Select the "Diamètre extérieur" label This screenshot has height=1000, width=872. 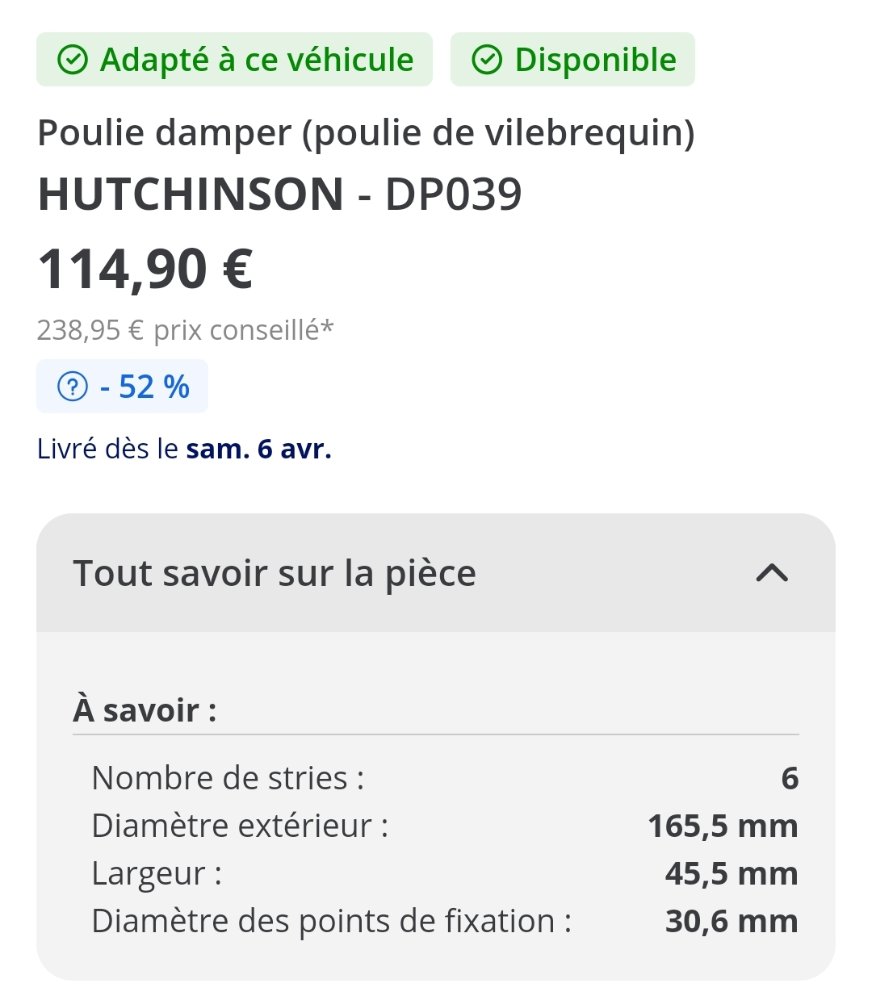pos(239,826)
